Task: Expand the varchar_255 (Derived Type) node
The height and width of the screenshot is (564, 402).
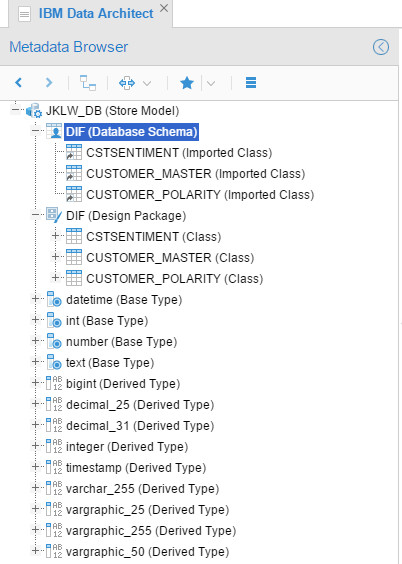Action: [x=35, y=488]
